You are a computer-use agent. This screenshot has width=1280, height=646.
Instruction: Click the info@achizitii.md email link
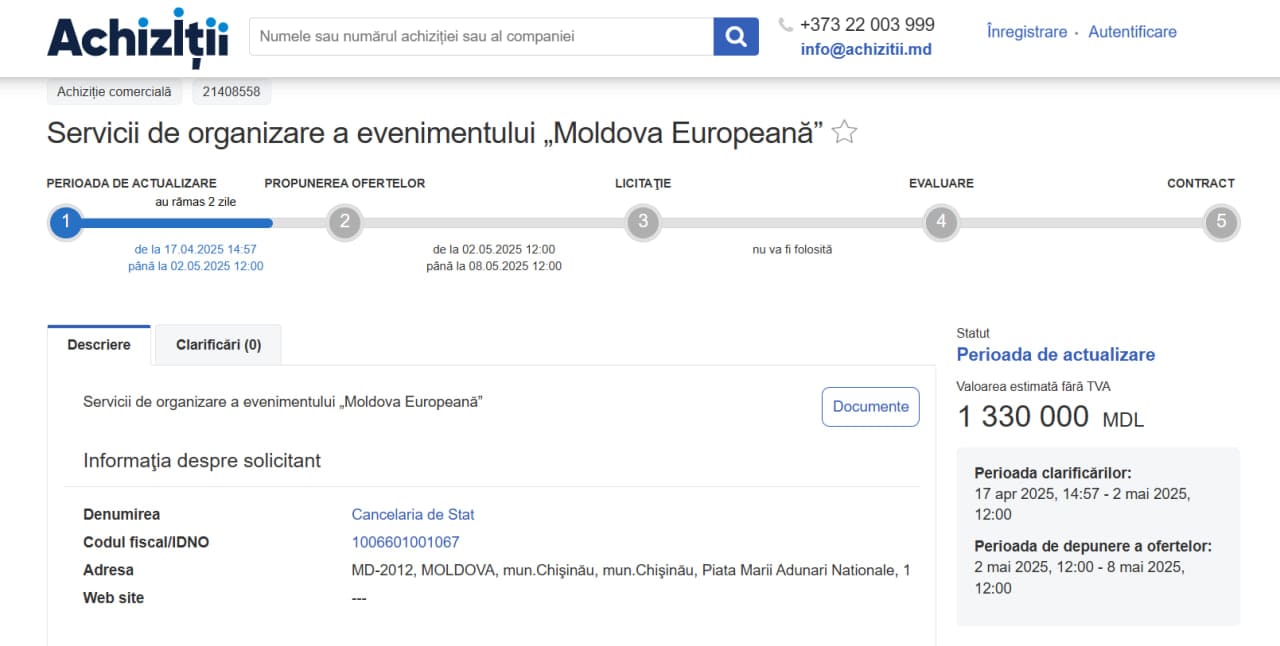[866, 49]
